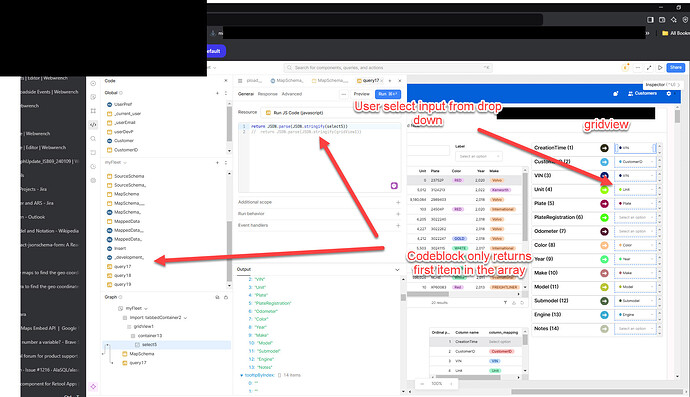Click the purple assistant icon in code editor
690x397 pixels.
pyautogui.click(x=394, y=186)
